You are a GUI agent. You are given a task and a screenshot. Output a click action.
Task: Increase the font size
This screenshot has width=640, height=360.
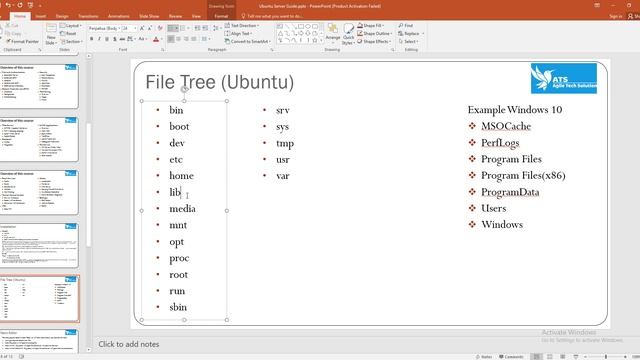point(142,28)
